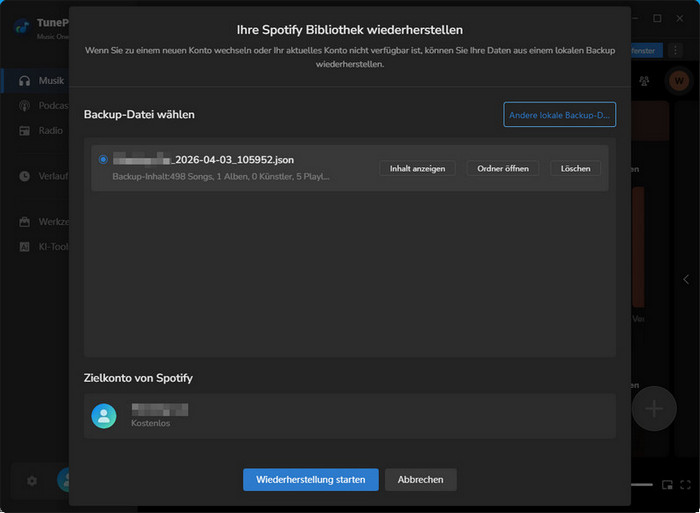Open the three-dot menu at top right

tap(675, 50)
